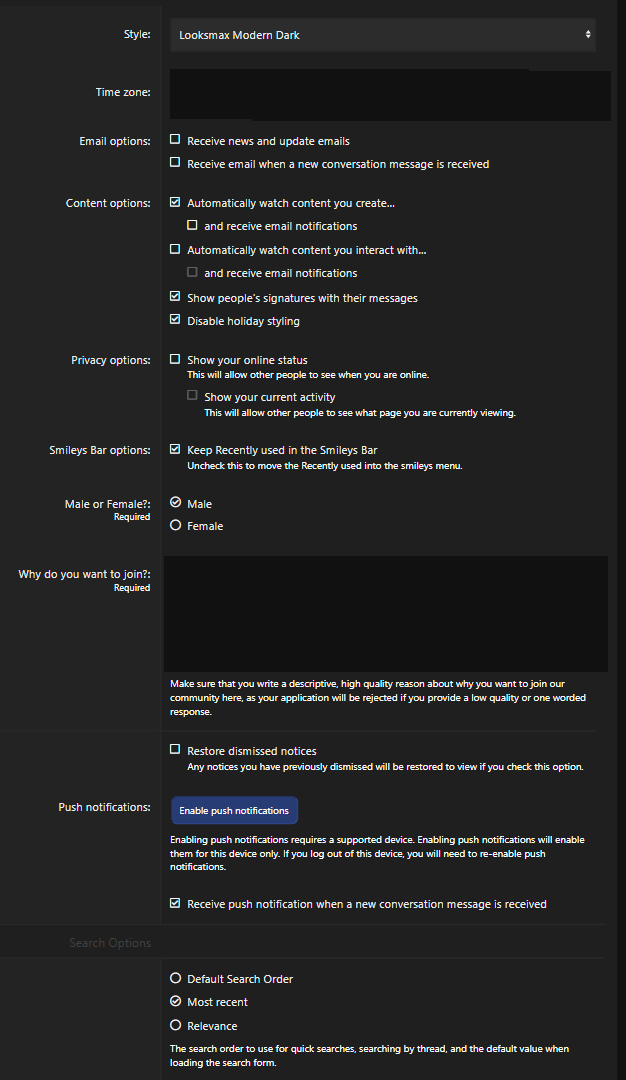Enable Show your online status

tap(176, 359)
